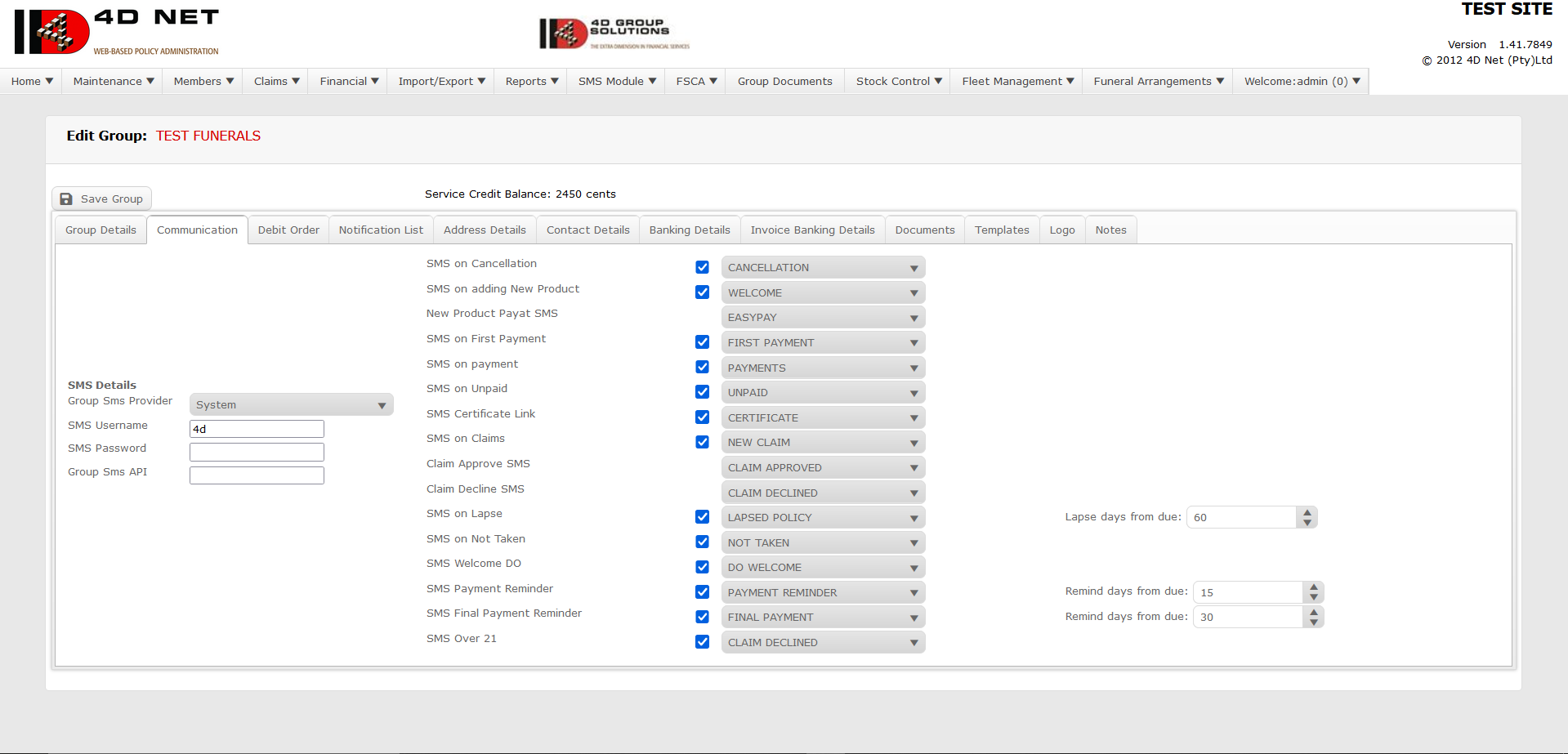Toggle SMS Certificate Link checkbox
1568x754 pixels.
pyautogui.click(x=702, y=417)
